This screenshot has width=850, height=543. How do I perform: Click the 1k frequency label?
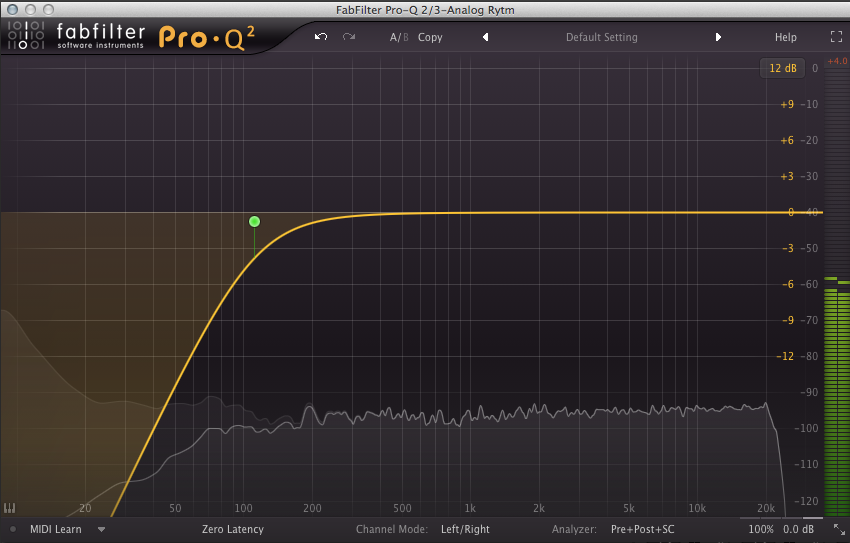click(470, 508)
